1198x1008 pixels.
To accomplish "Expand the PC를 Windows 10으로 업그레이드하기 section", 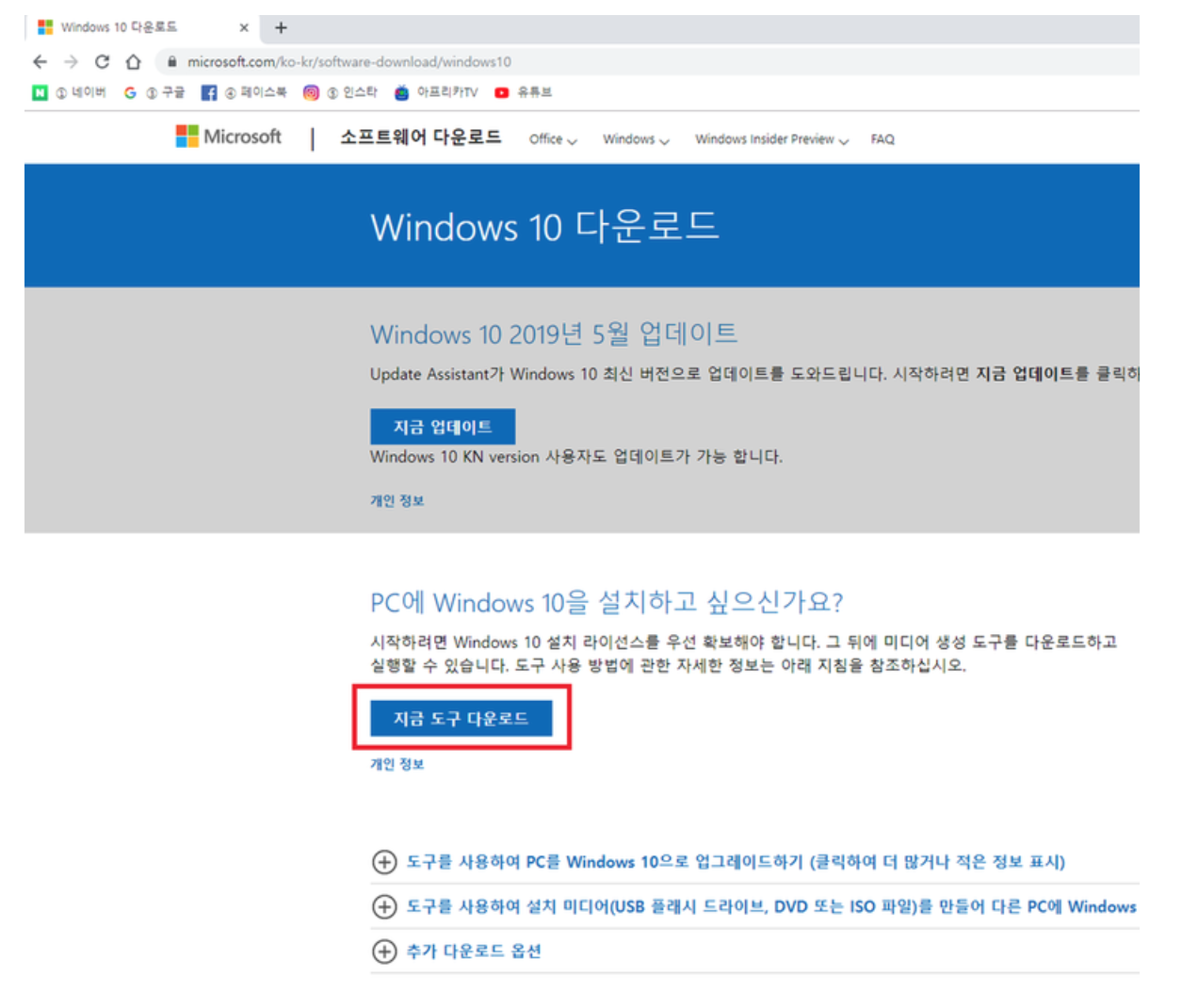I will point(719,862).
